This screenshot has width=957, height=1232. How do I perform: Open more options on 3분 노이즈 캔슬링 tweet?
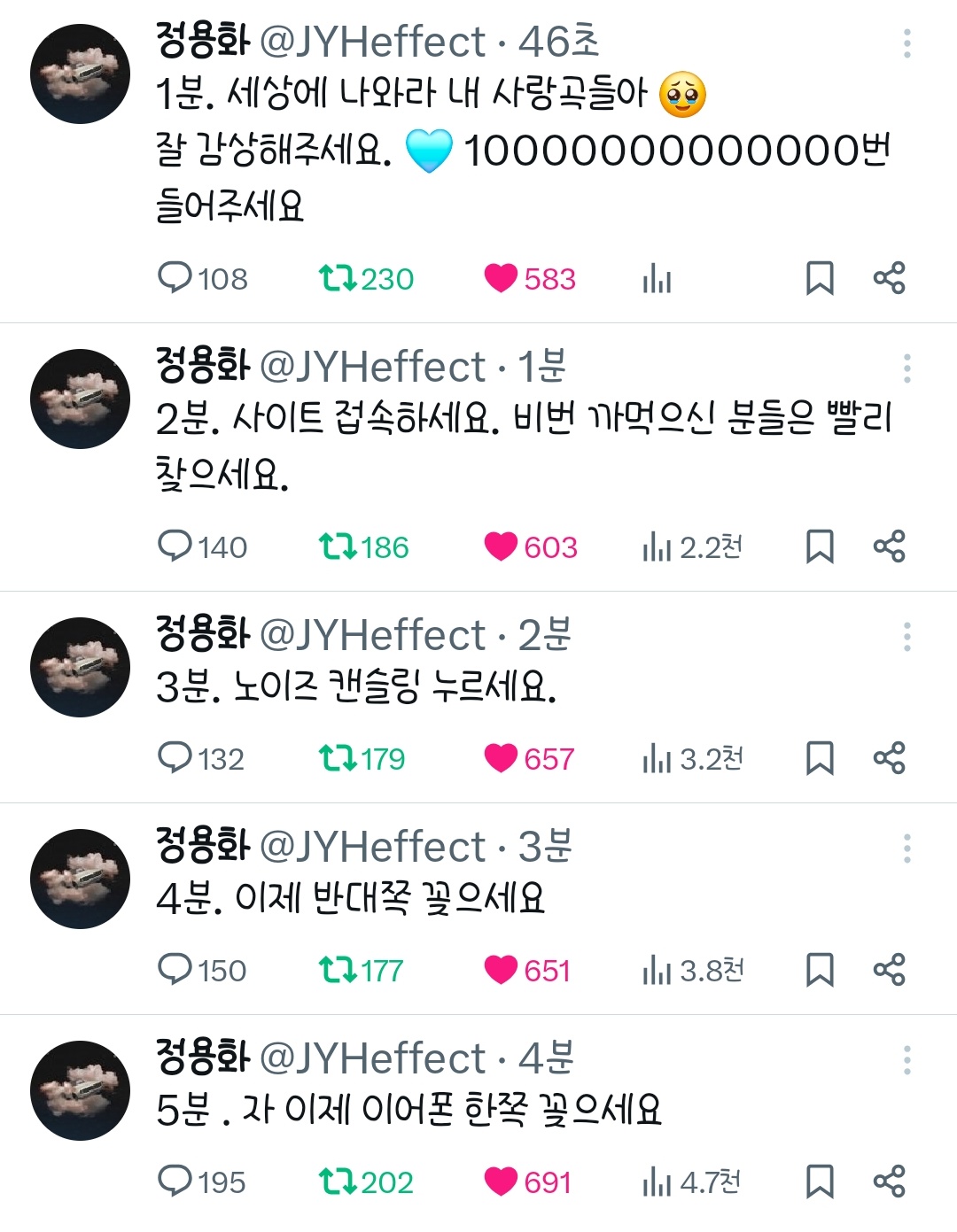coord(906,637)
